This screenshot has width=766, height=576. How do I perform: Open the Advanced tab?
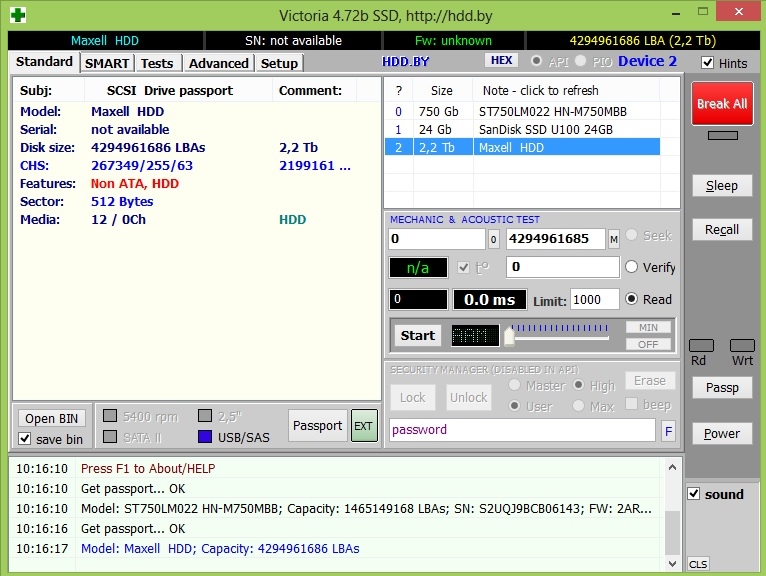[218, 64]
